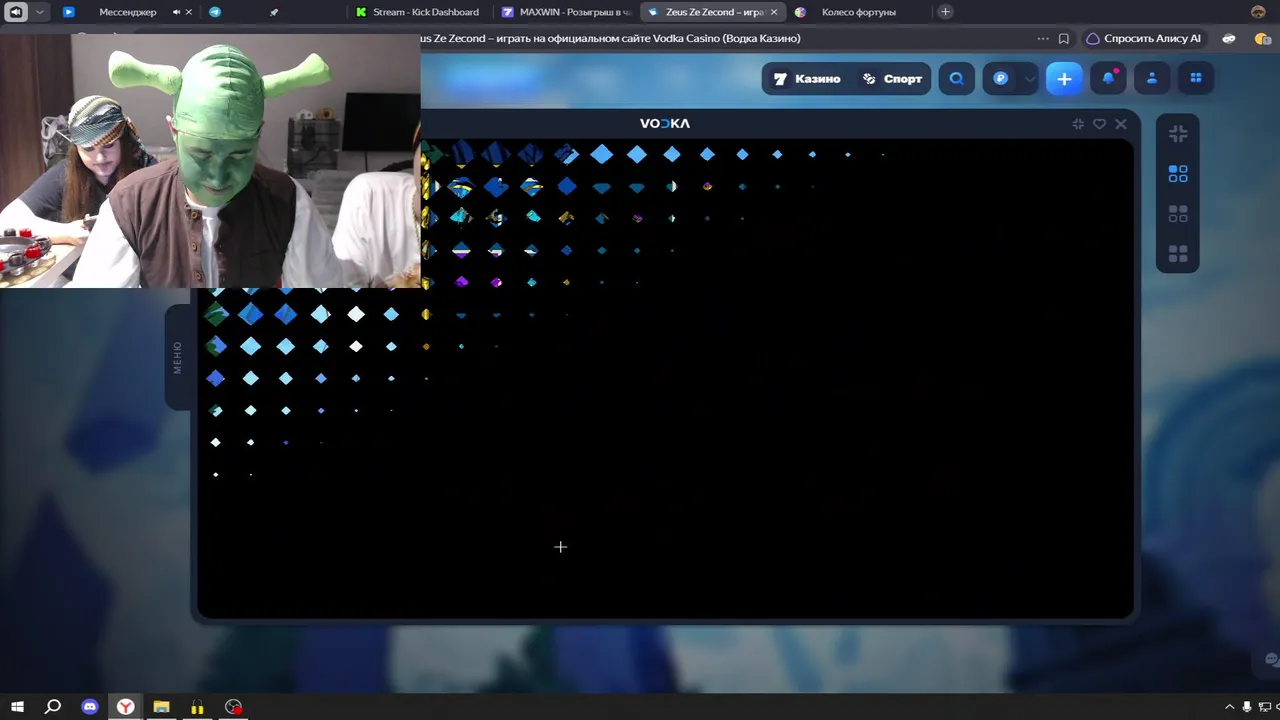Open a new browser tab
This screenshot has height=720, width=1280.
point(945,12)
